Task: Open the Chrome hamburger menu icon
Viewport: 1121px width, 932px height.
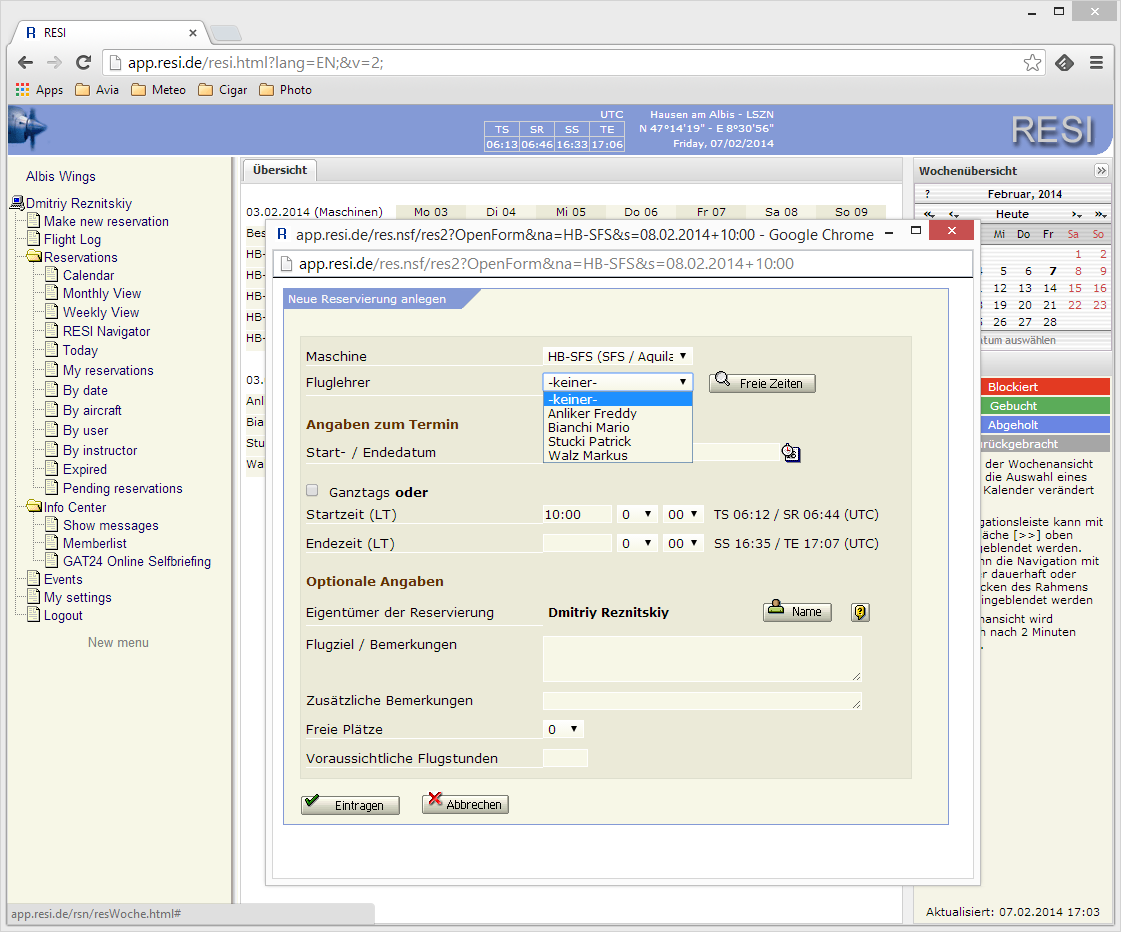Action: coord(1096,62)
